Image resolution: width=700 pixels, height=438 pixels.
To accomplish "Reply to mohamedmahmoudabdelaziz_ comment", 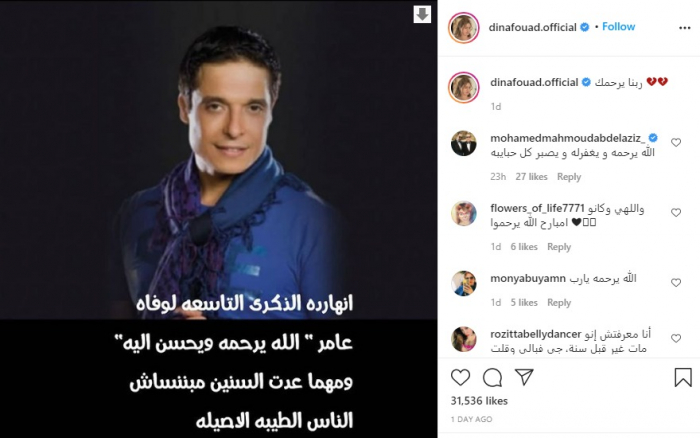I will pos(569,177).
